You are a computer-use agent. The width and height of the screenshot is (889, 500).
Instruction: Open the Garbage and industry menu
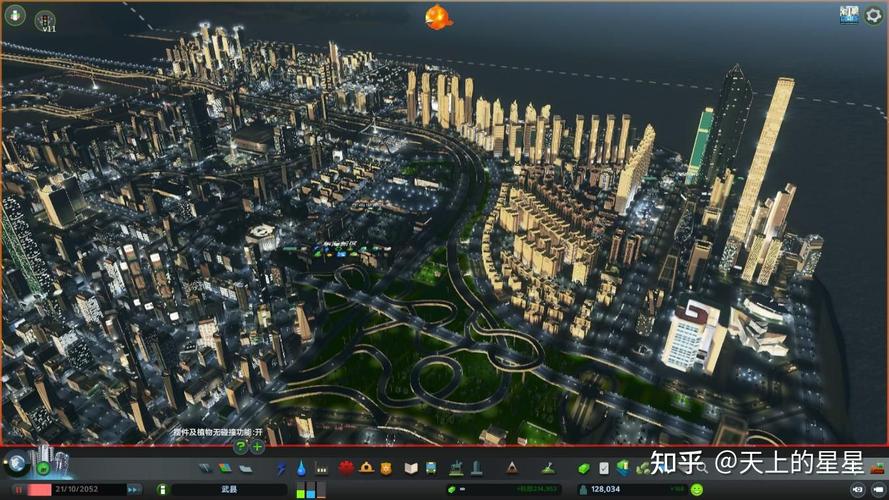coord(321,469)
